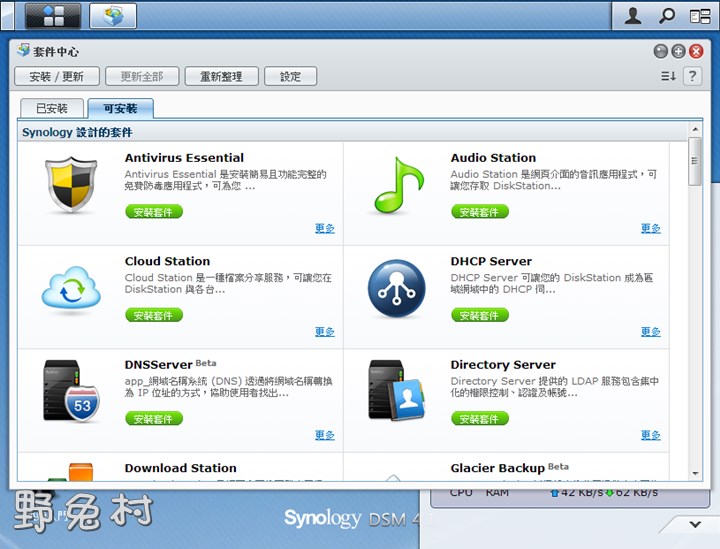
Task: Click the Download Station icon
Action: 71,471
